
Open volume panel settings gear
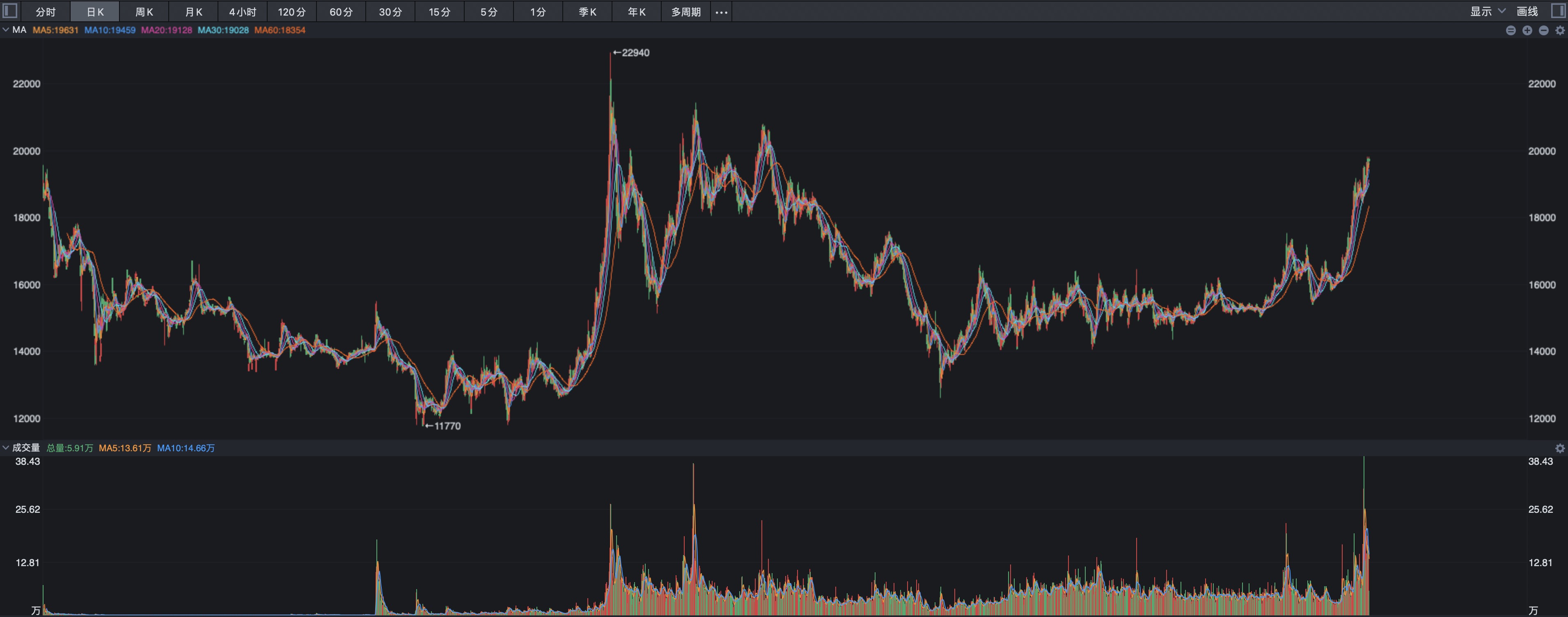pyautogui.click(x=1560, y=448)
